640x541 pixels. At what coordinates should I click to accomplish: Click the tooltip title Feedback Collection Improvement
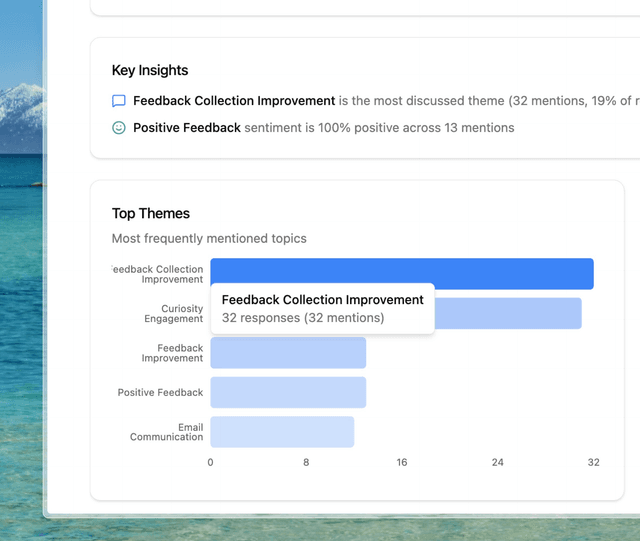point(322,300)
